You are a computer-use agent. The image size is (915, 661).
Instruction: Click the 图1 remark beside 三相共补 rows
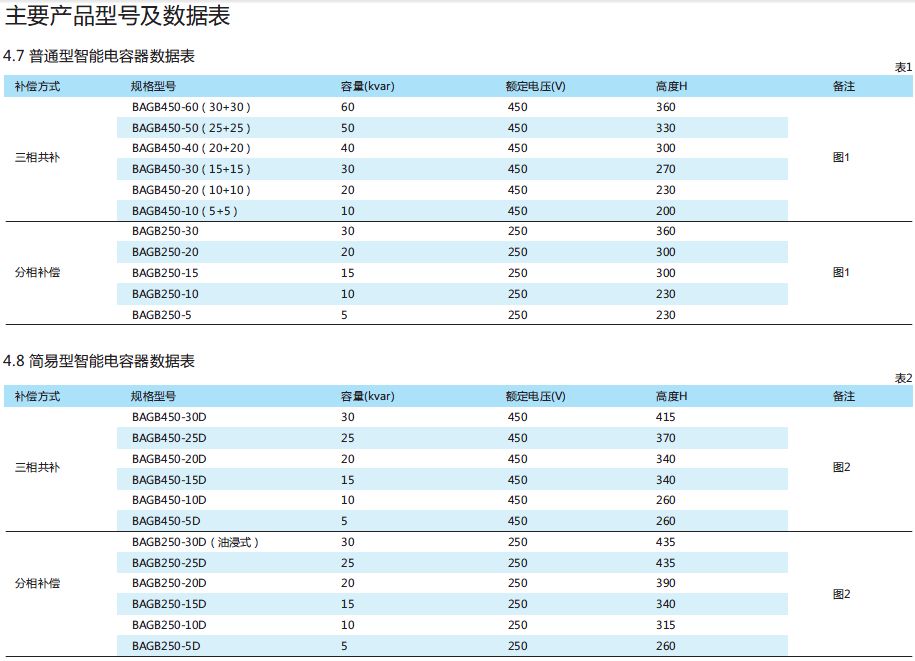click(x=841, y=157)
